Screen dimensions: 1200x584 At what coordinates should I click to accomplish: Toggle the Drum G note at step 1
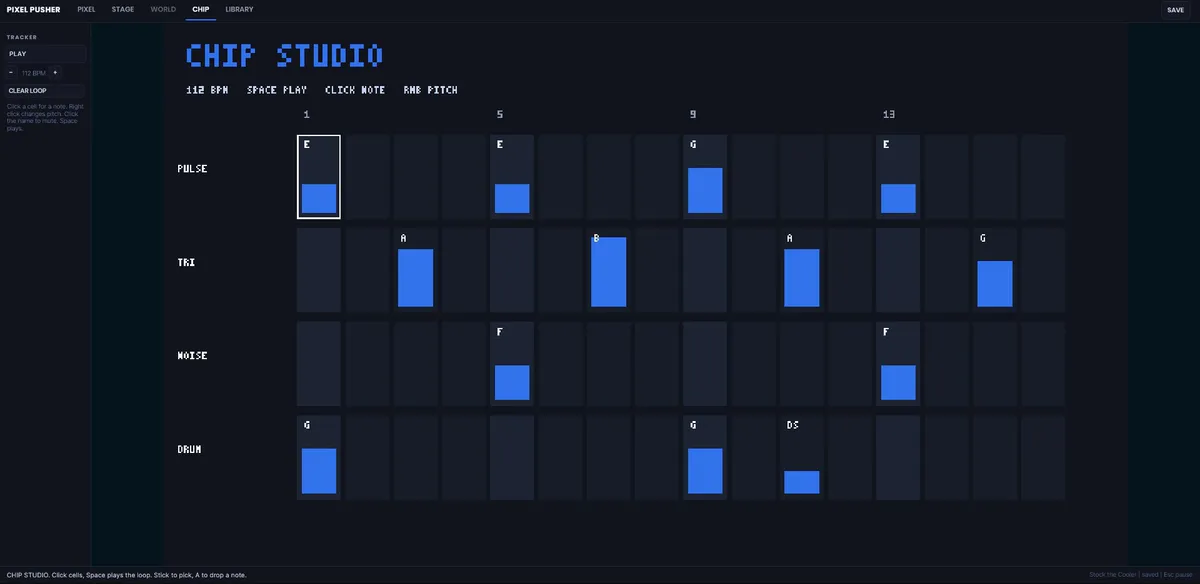pos(319,457)
